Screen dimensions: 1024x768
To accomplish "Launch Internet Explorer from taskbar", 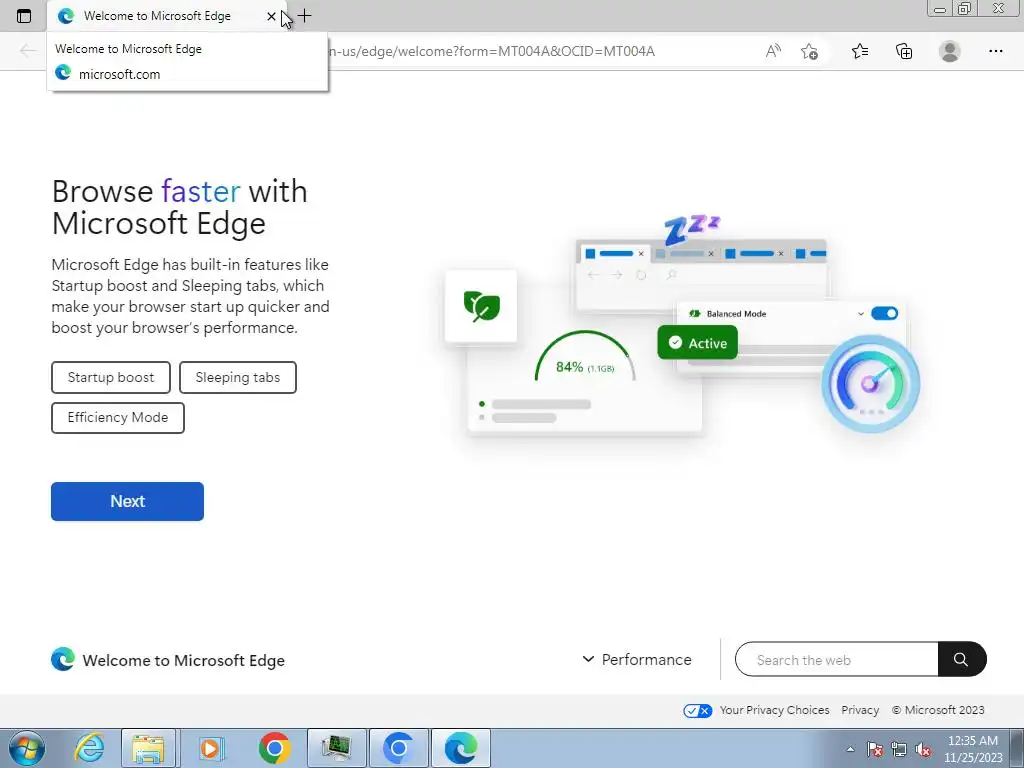I will point(89,748).
